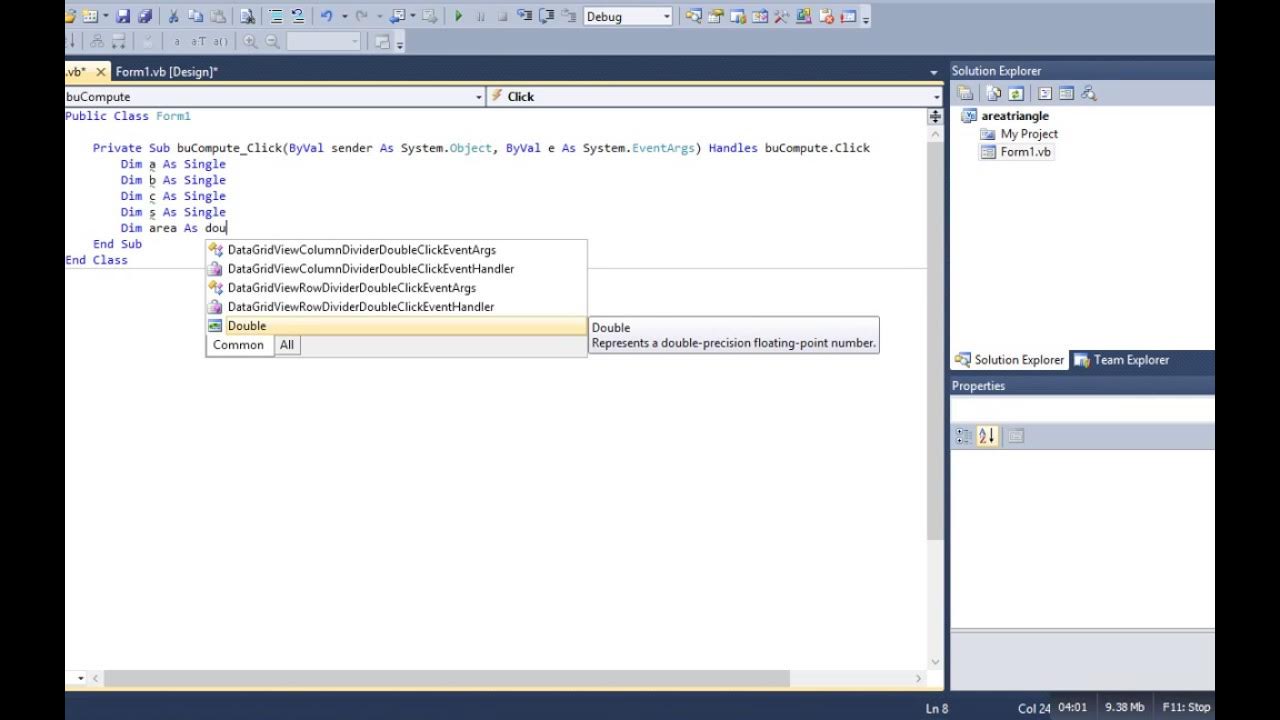Expand the New Project dropdown arrow

click(x=105, y=16)
